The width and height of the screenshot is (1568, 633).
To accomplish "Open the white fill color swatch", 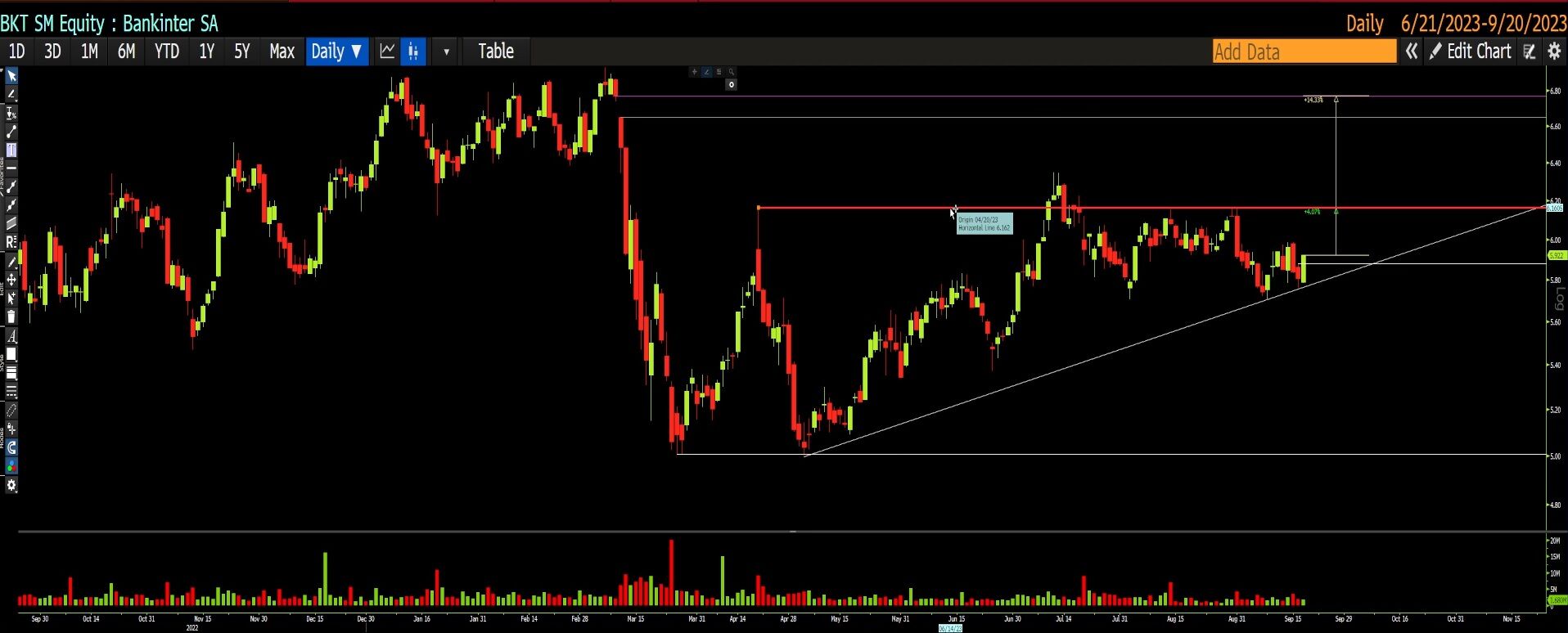I will 11,355.
